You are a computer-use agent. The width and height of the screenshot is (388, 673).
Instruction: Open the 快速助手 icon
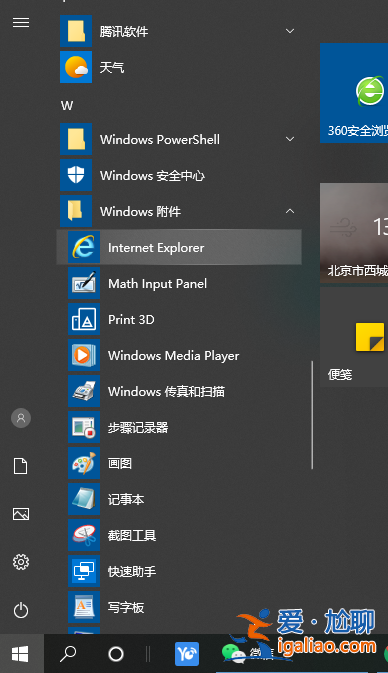click(84, 572)
